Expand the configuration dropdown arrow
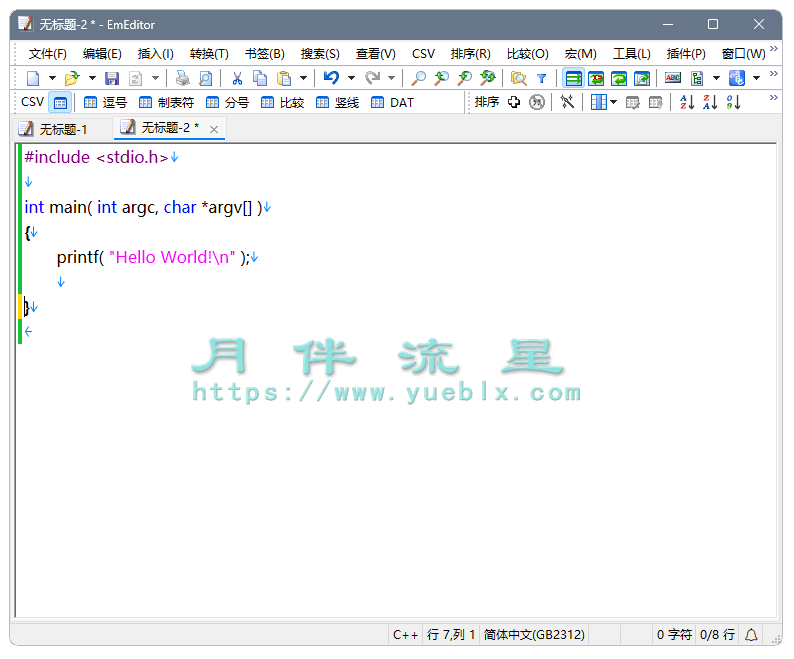794x659 pixels. tap(757, 79)
